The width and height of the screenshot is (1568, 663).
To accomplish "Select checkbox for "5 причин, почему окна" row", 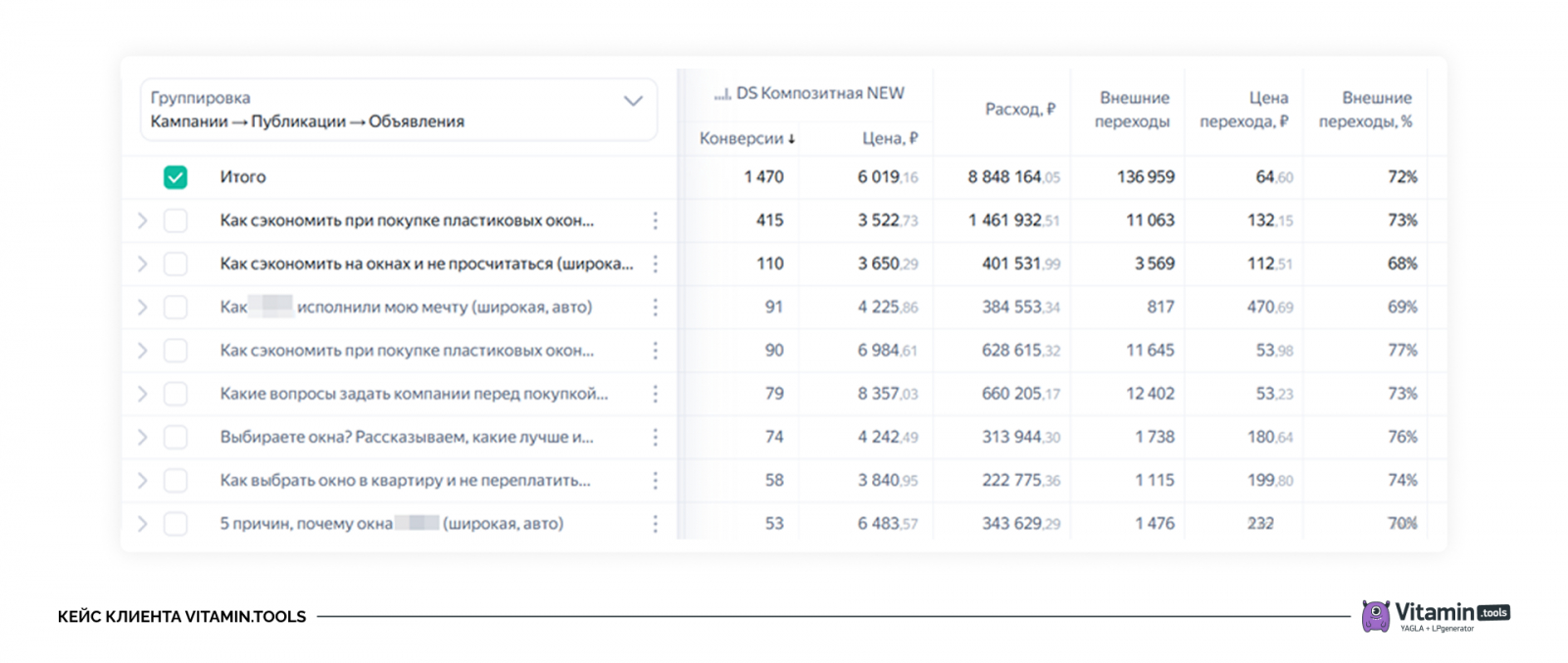I will pos(175,524).
